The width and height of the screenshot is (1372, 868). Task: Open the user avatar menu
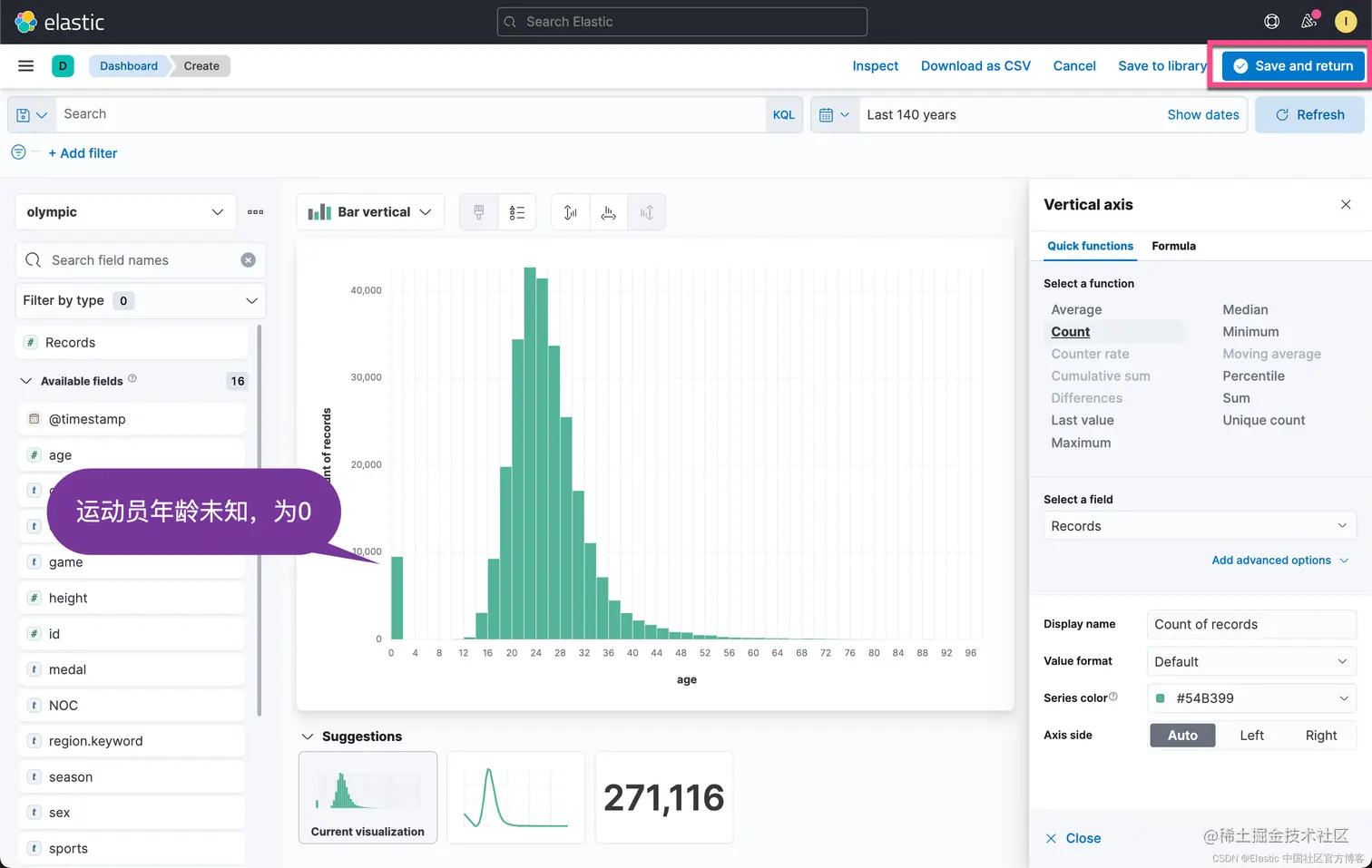tap(1346, 22)
